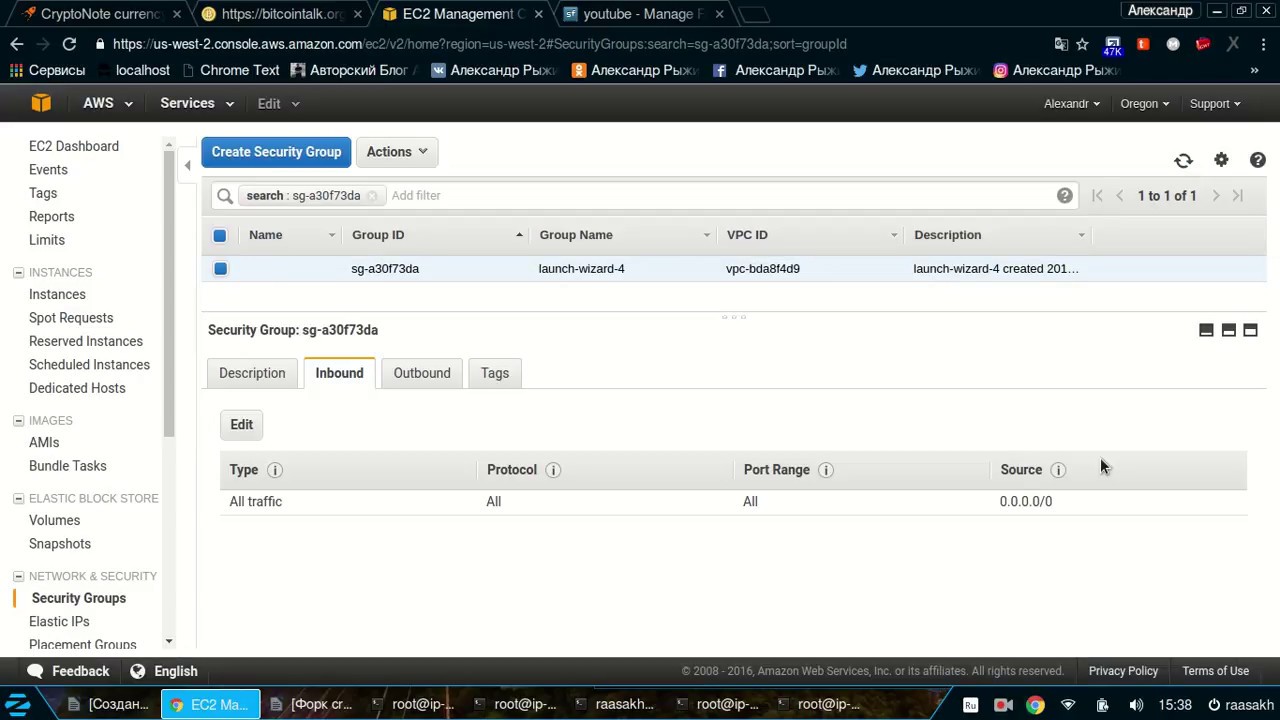Open the table settings gear

pos(1221,160)
